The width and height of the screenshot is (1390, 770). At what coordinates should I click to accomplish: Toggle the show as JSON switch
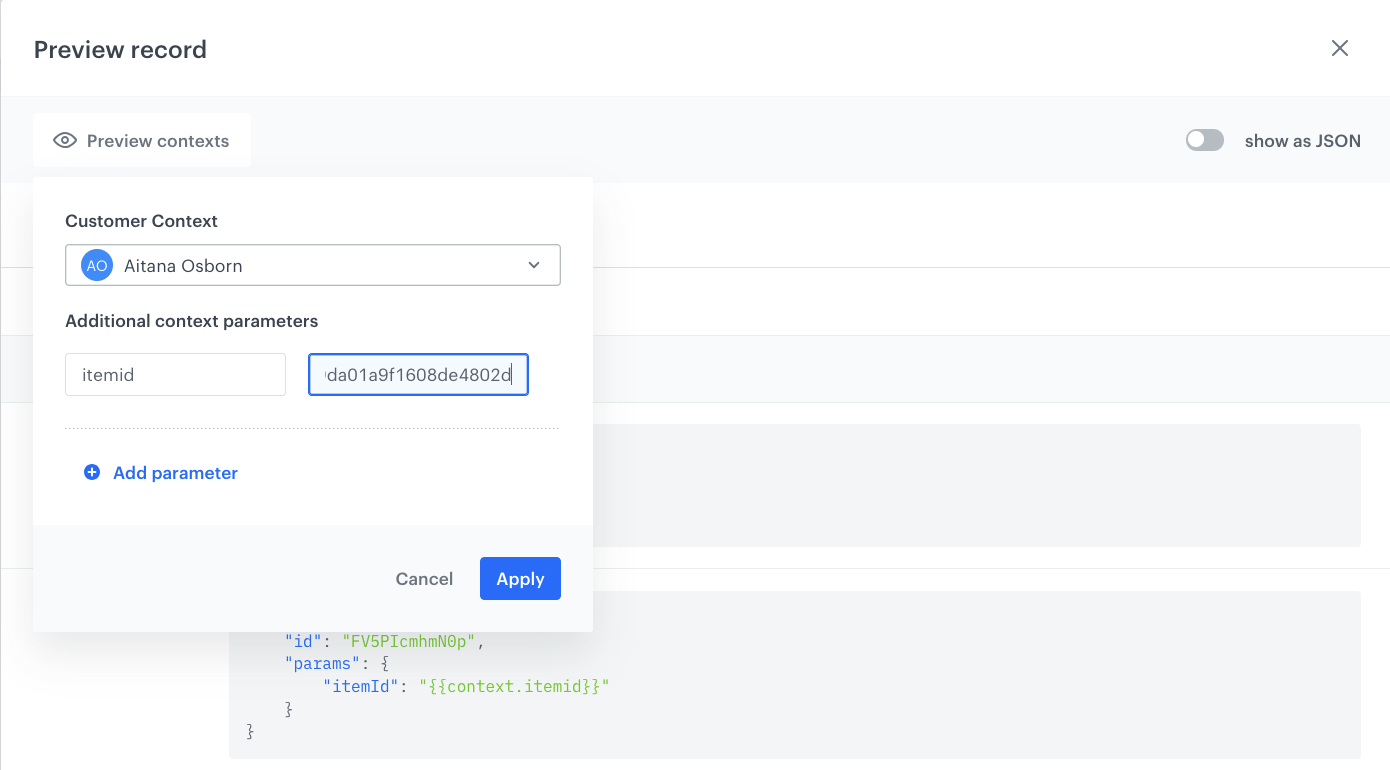click(x=1204, y=141)
